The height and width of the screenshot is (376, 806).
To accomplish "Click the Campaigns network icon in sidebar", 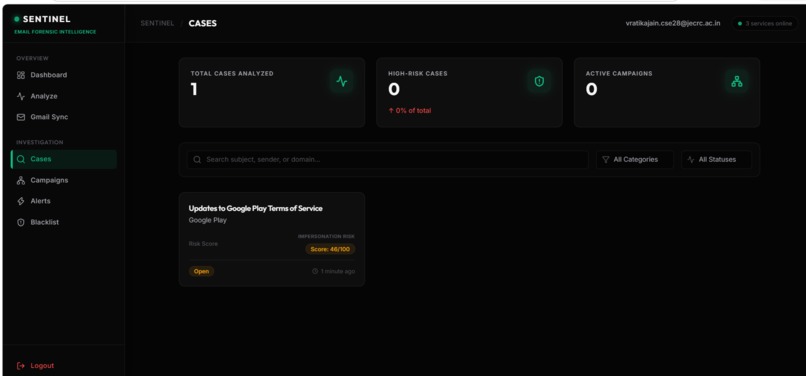I will (21, 181).
